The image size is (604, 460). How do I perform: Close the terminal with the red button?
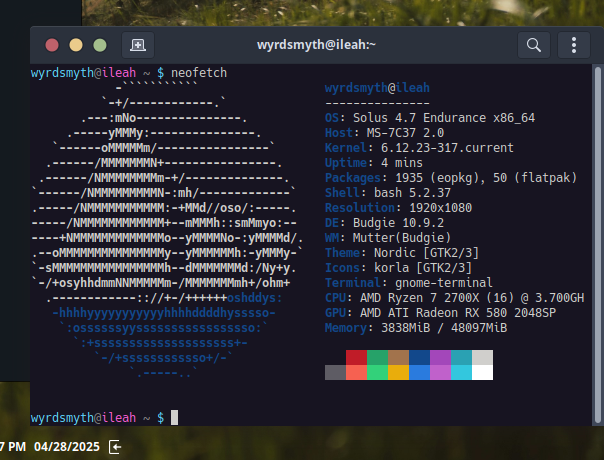tap(51, 45)
